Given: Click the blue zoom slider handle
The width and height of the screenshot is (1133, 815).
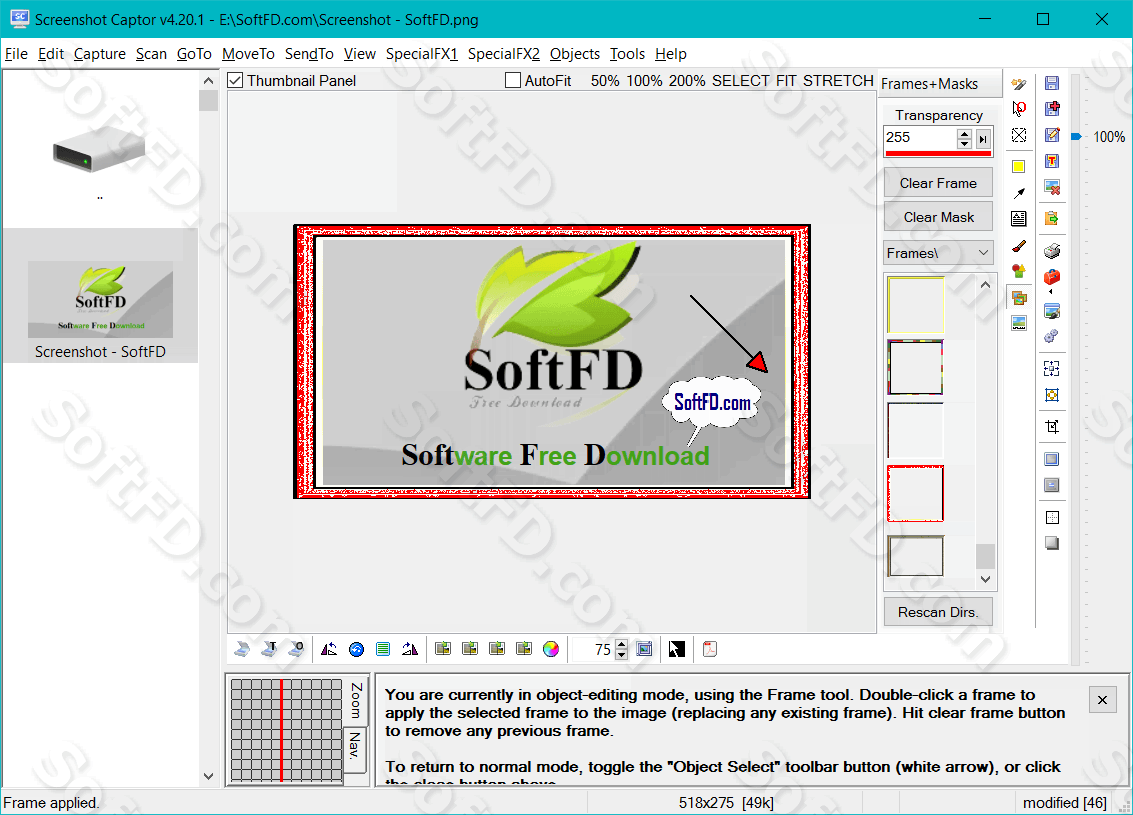Looking at the screenshot, I should tap(1076, 137).
